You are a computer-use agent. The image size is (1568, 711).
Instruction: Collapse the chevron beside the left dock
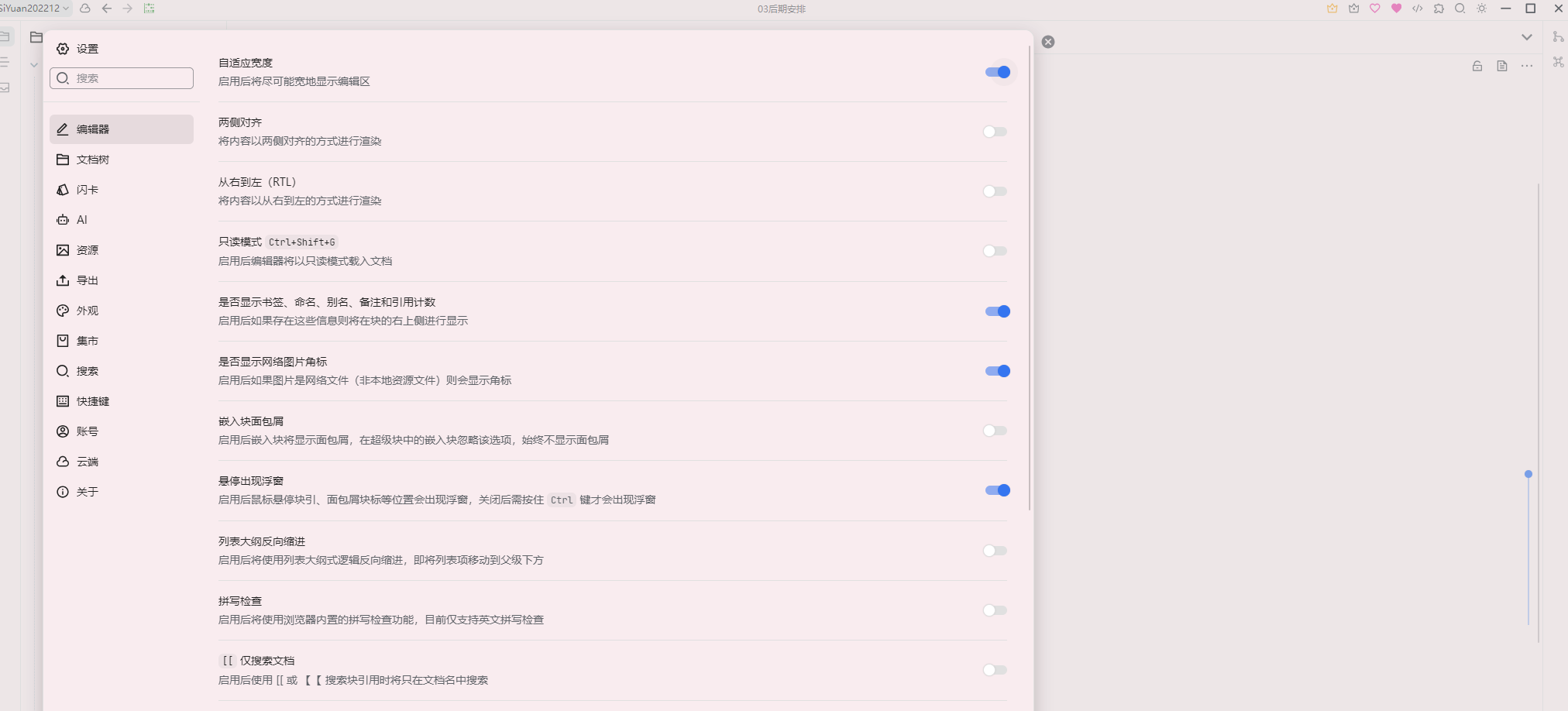coord(34,65)
